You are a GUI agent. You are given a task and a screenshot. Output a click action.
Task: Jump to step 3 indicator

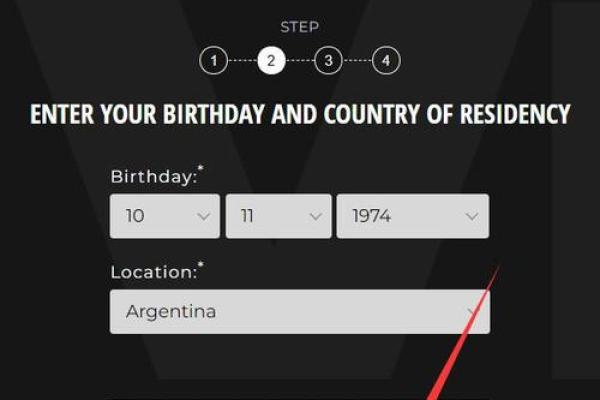[328, 60]
